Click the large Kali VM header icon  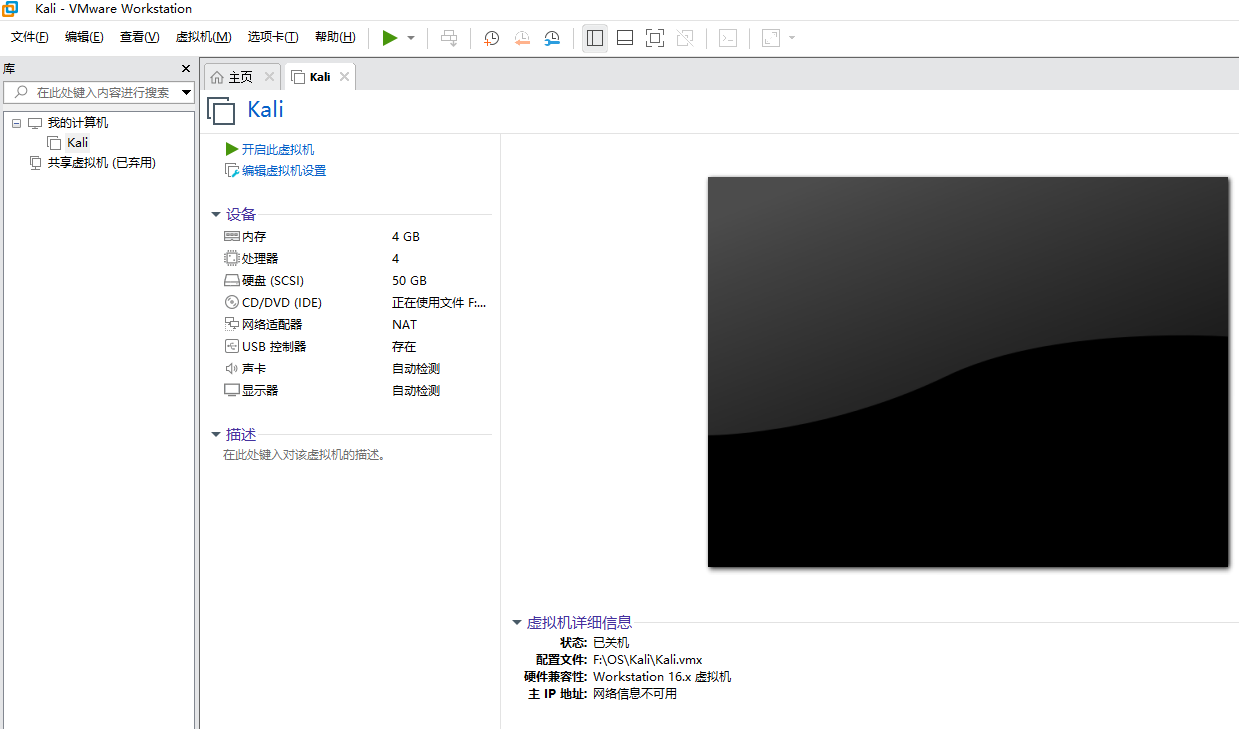click(221, 110)
